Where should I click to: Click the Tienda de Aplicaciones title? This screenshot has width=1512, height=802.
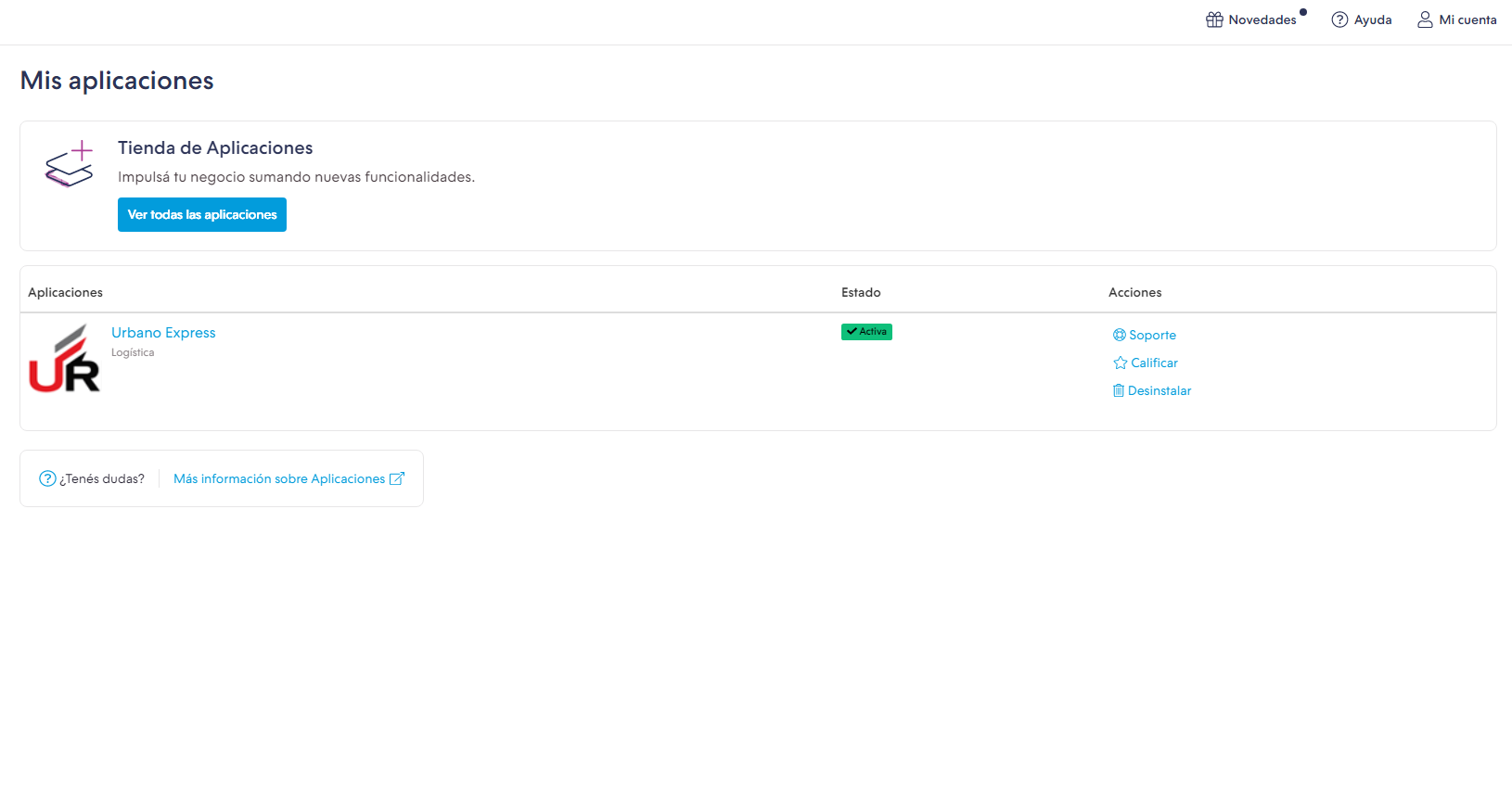pos(215,148)
